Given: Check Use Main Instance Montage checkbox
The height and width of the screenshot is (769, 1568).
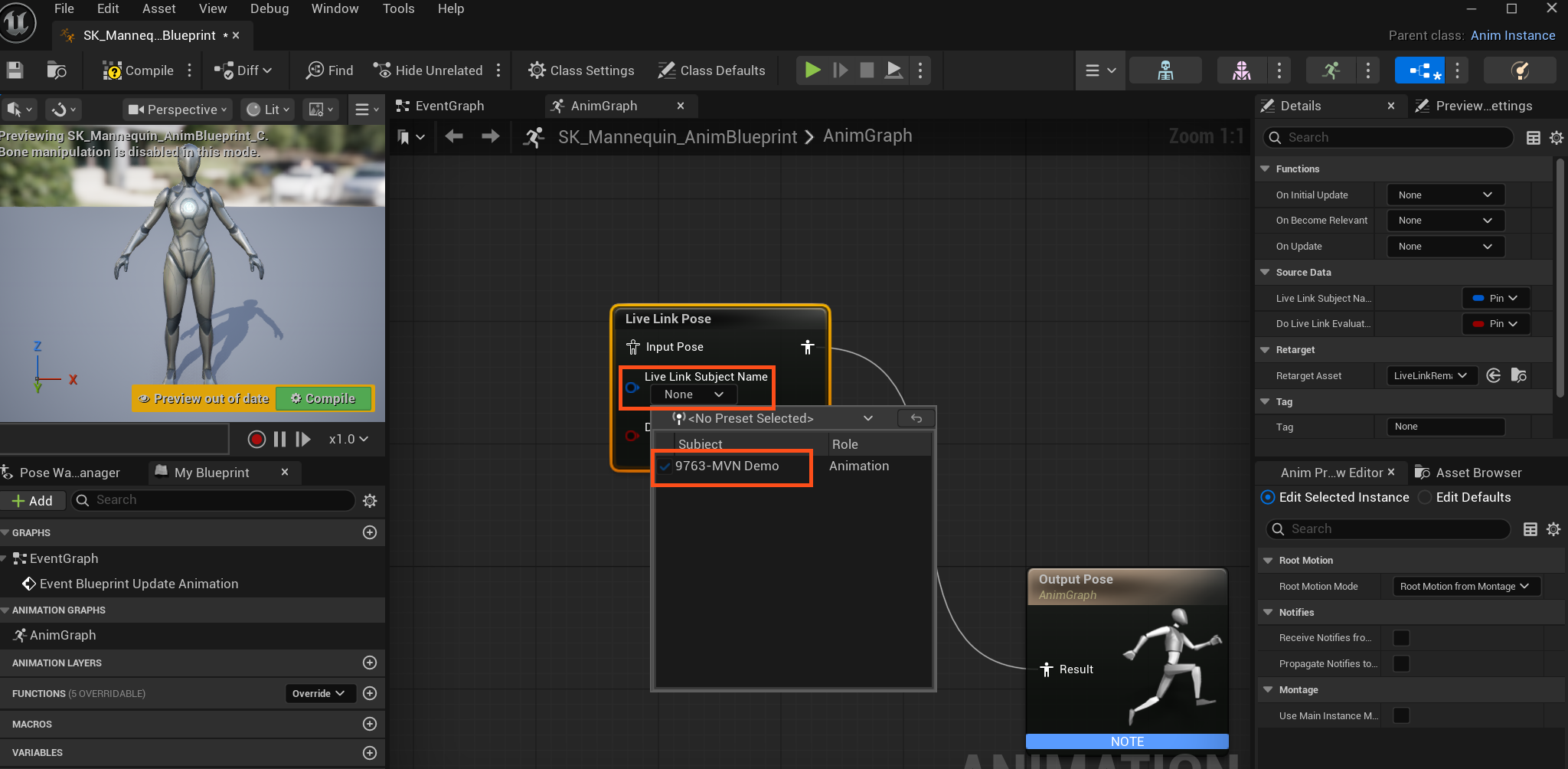Looking at the screenshot, I should pos(1401,715).
